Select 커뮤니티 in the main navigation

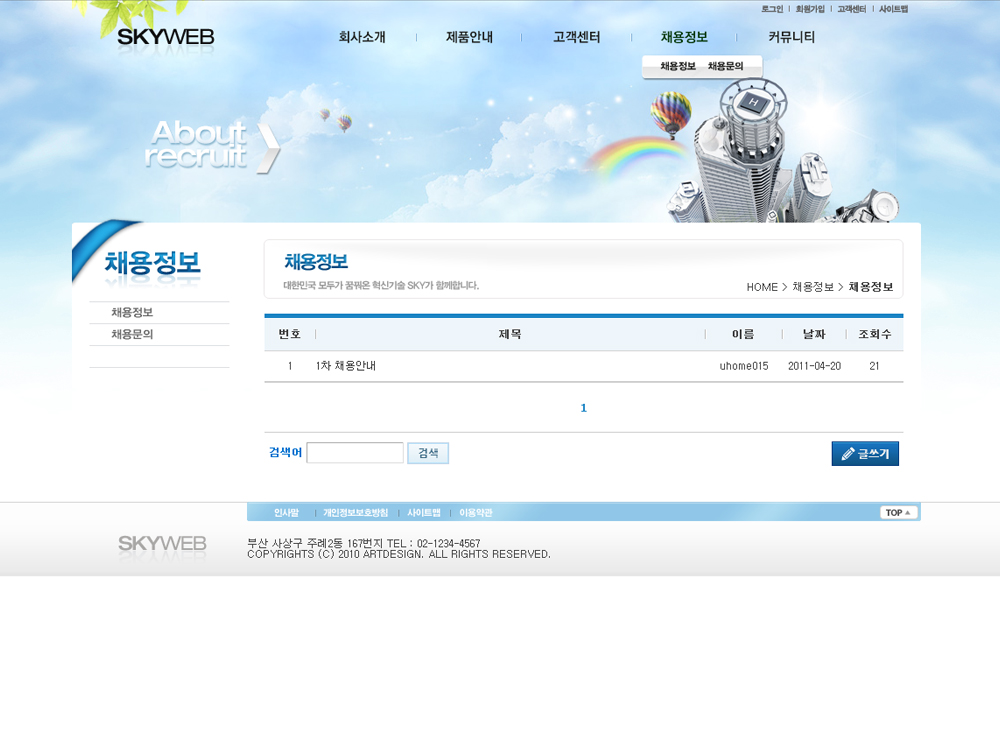click(791, 37)
